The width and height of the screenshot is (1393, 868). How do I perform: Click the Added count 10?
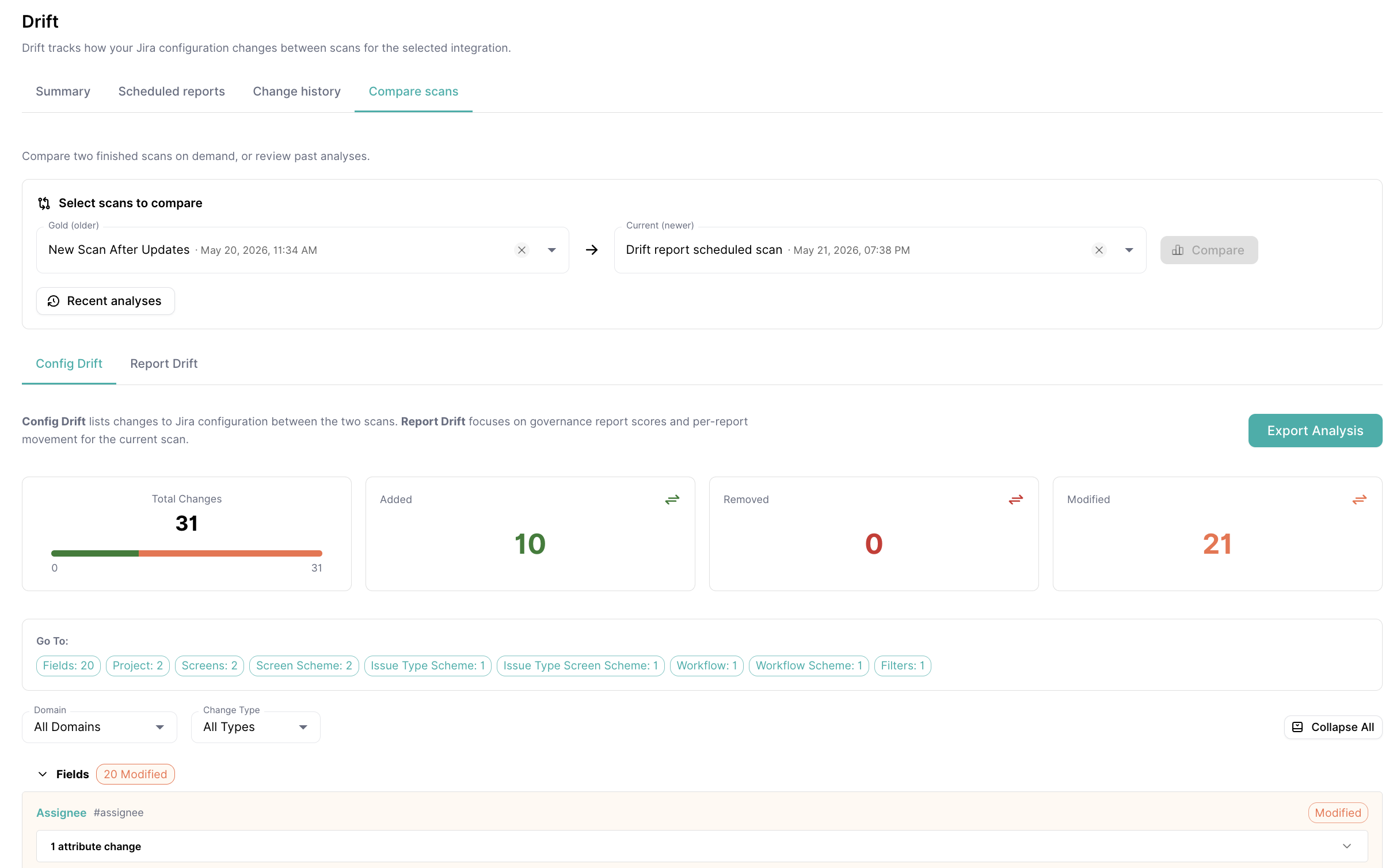530,544
